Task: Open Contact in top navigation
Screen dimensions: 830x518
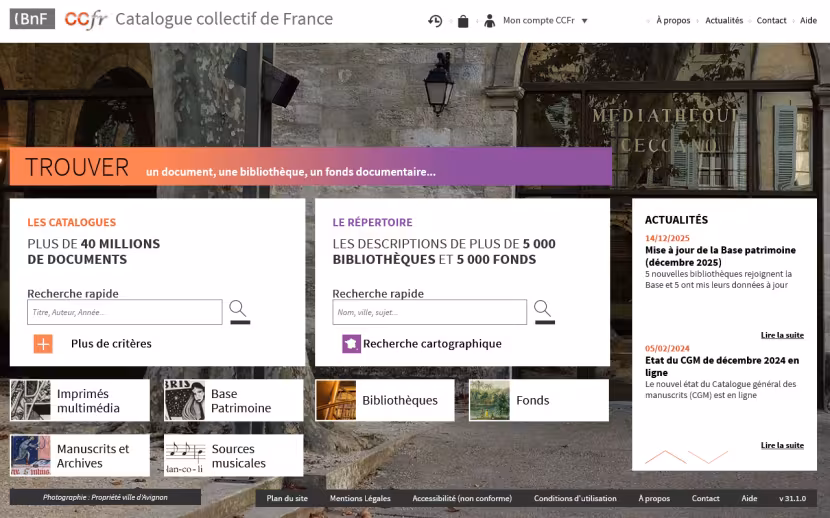Action: coord(771,21)
